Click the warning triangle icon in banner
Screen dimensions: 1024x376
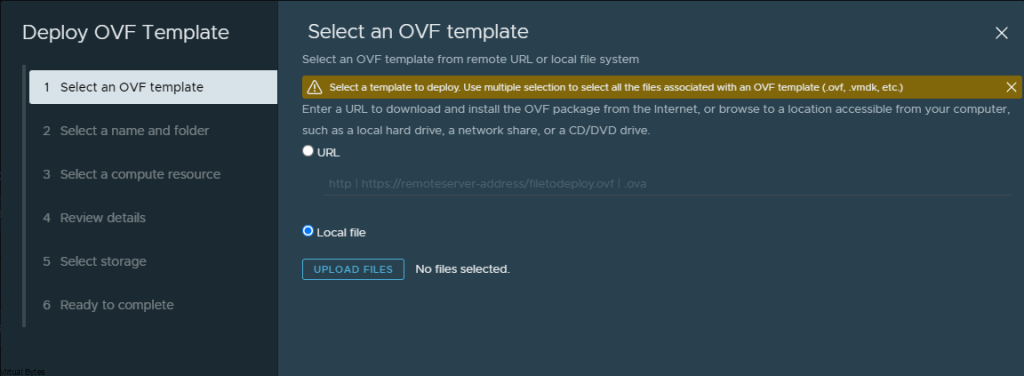315,87
